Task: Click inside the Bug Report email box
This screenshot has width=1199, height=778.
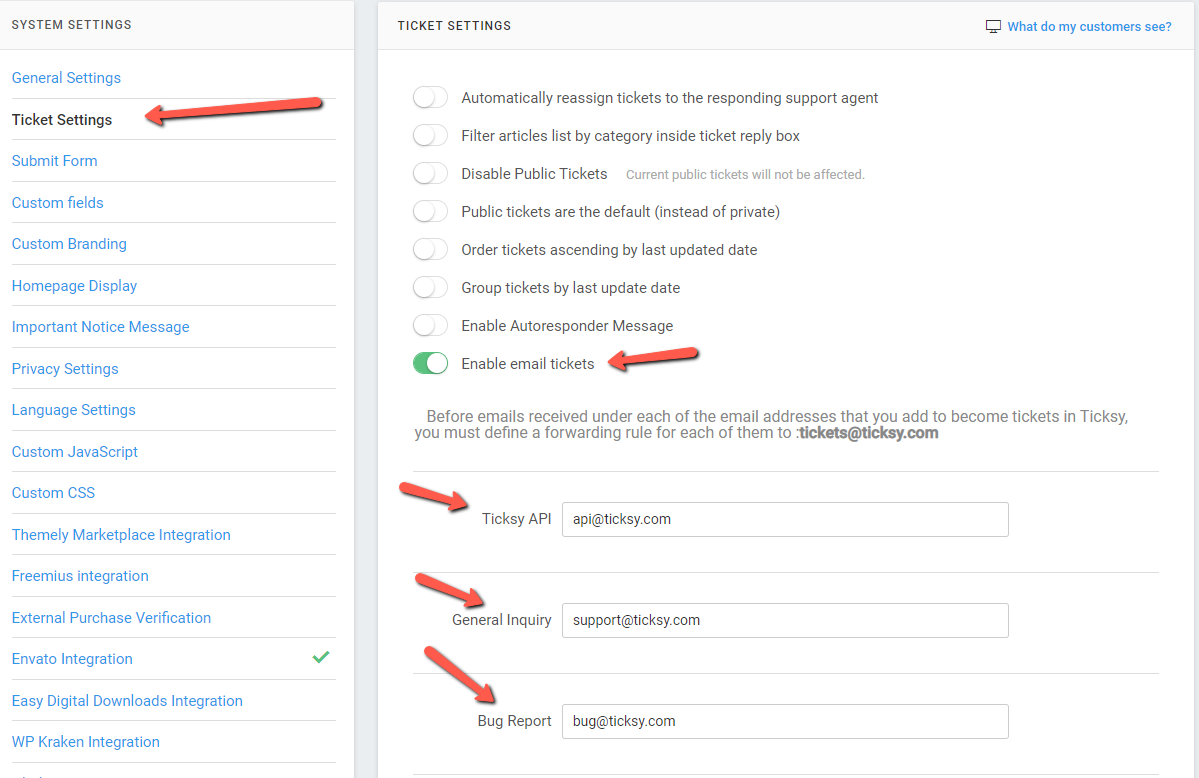Action: pos(785,721)
